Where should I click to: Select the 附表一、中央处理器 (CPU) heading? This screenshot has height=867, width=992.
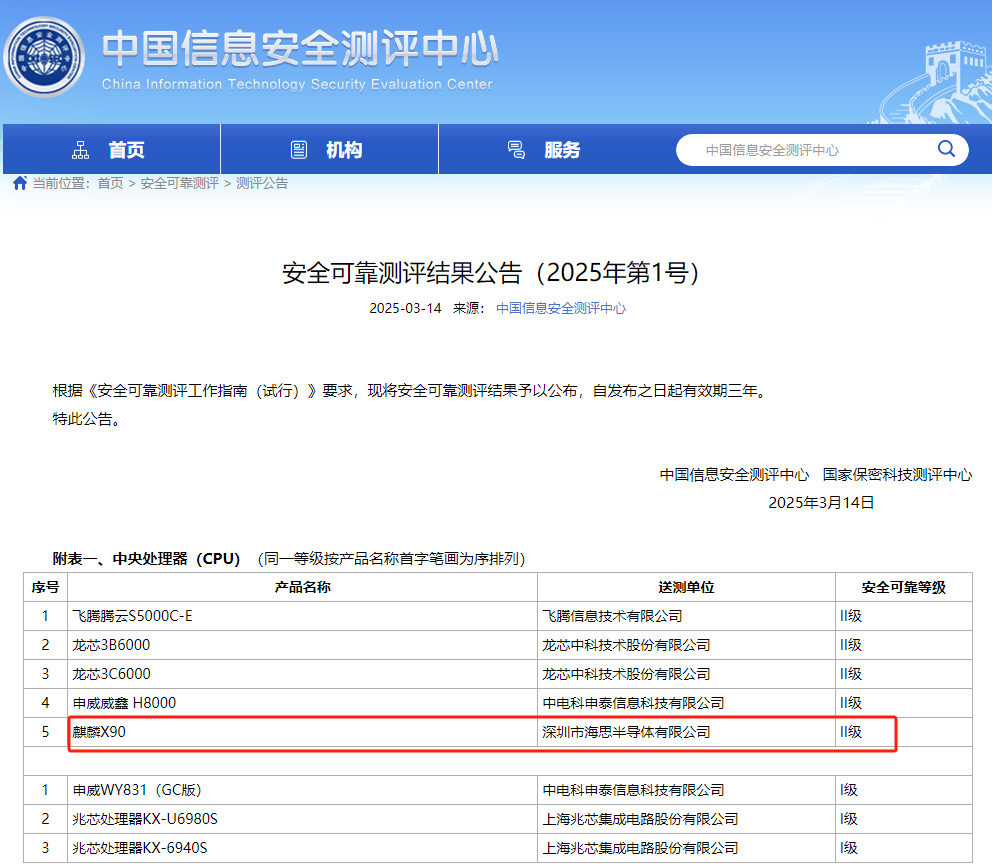(x=147, y=559)
